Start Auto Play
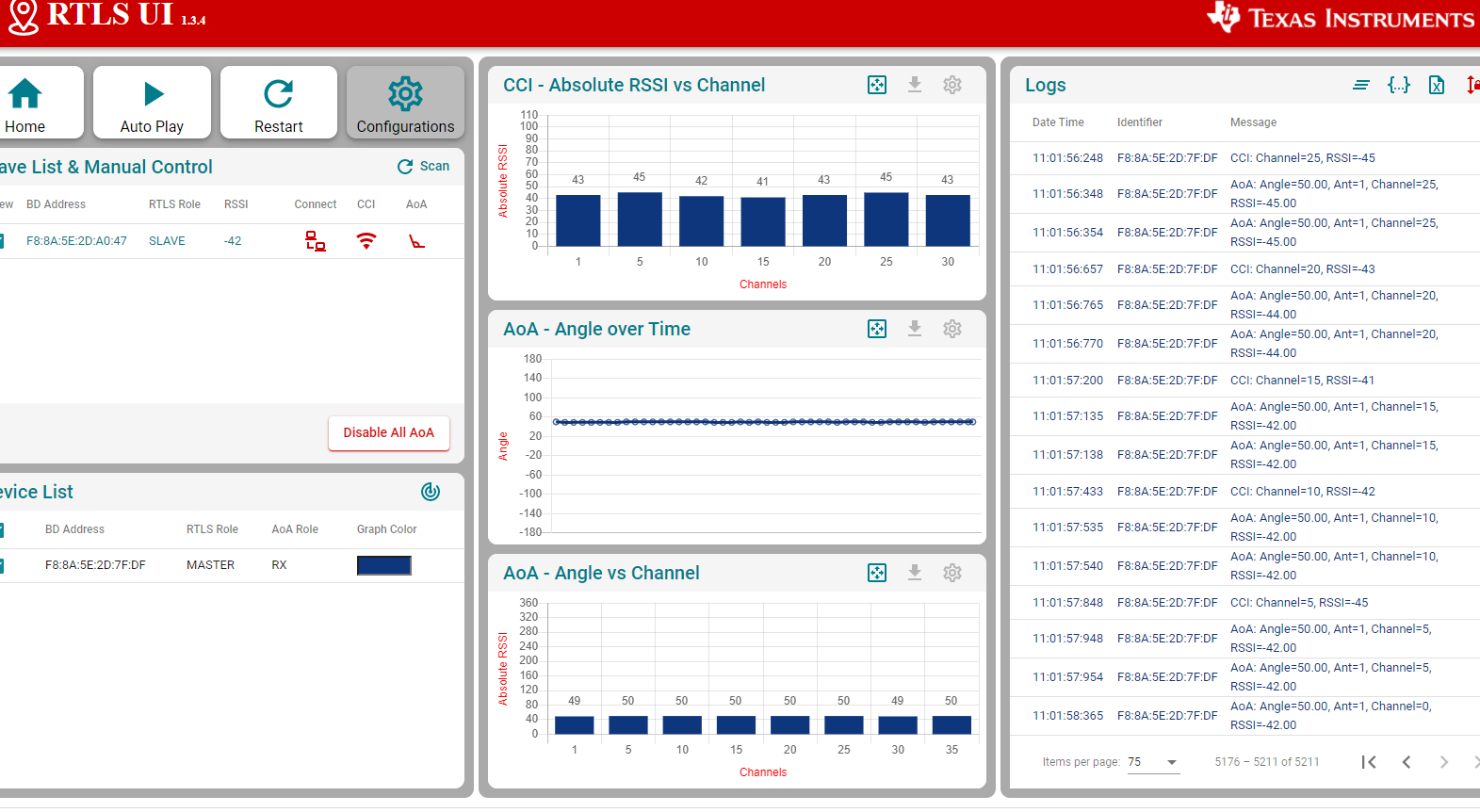 [152, 103]
